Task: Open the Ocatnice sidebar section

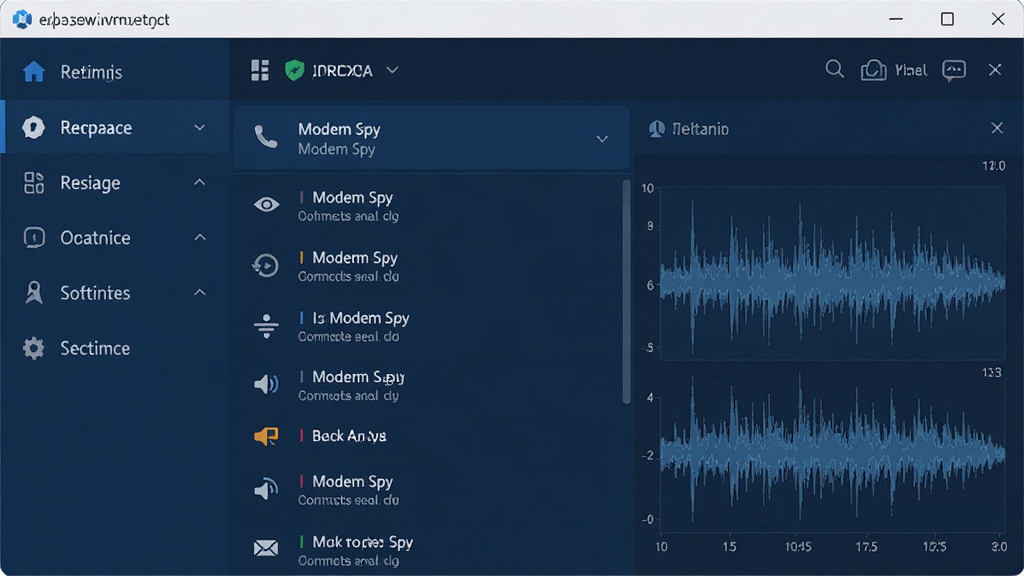Action: coord(114,238)
